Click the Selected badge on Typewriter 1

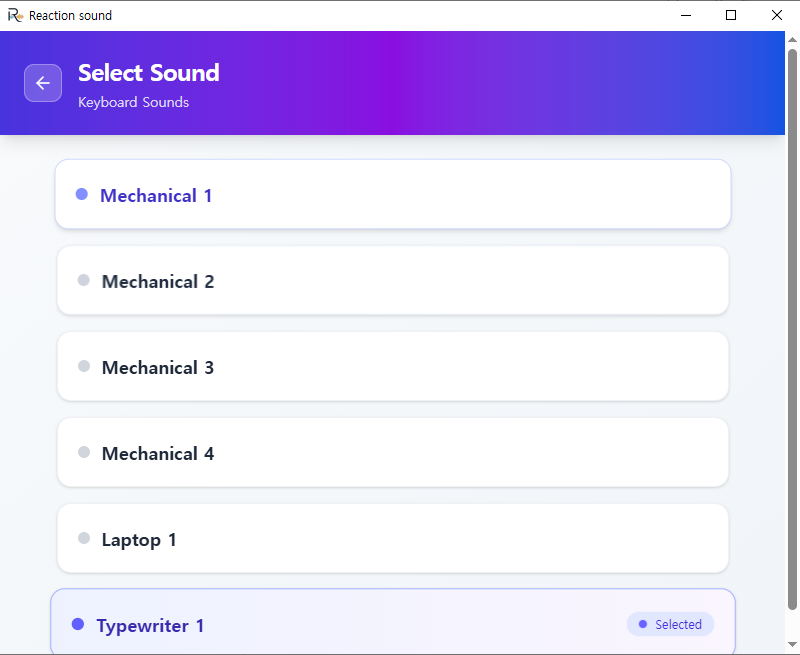click(x=670, y=624)
